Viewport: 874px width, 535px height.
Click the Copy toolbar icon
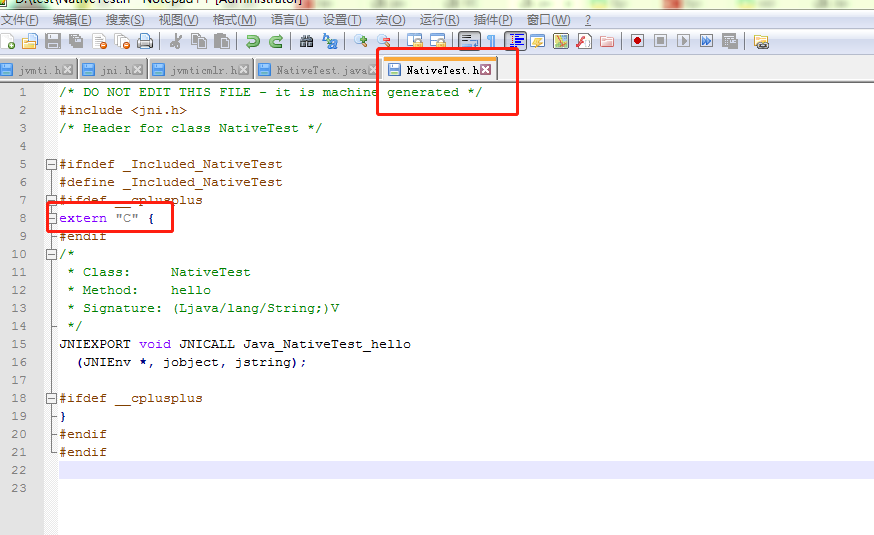(198, 41)
